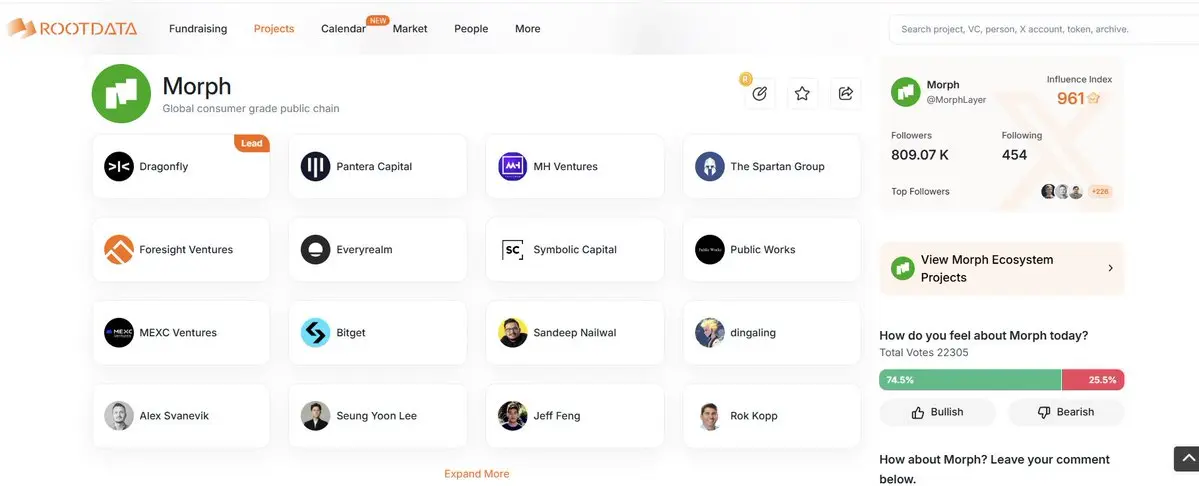Click the Symbolic Capital SC logo
This screenshot has height=486, width=1199.
pyautogui.click(x=512, y=250)
